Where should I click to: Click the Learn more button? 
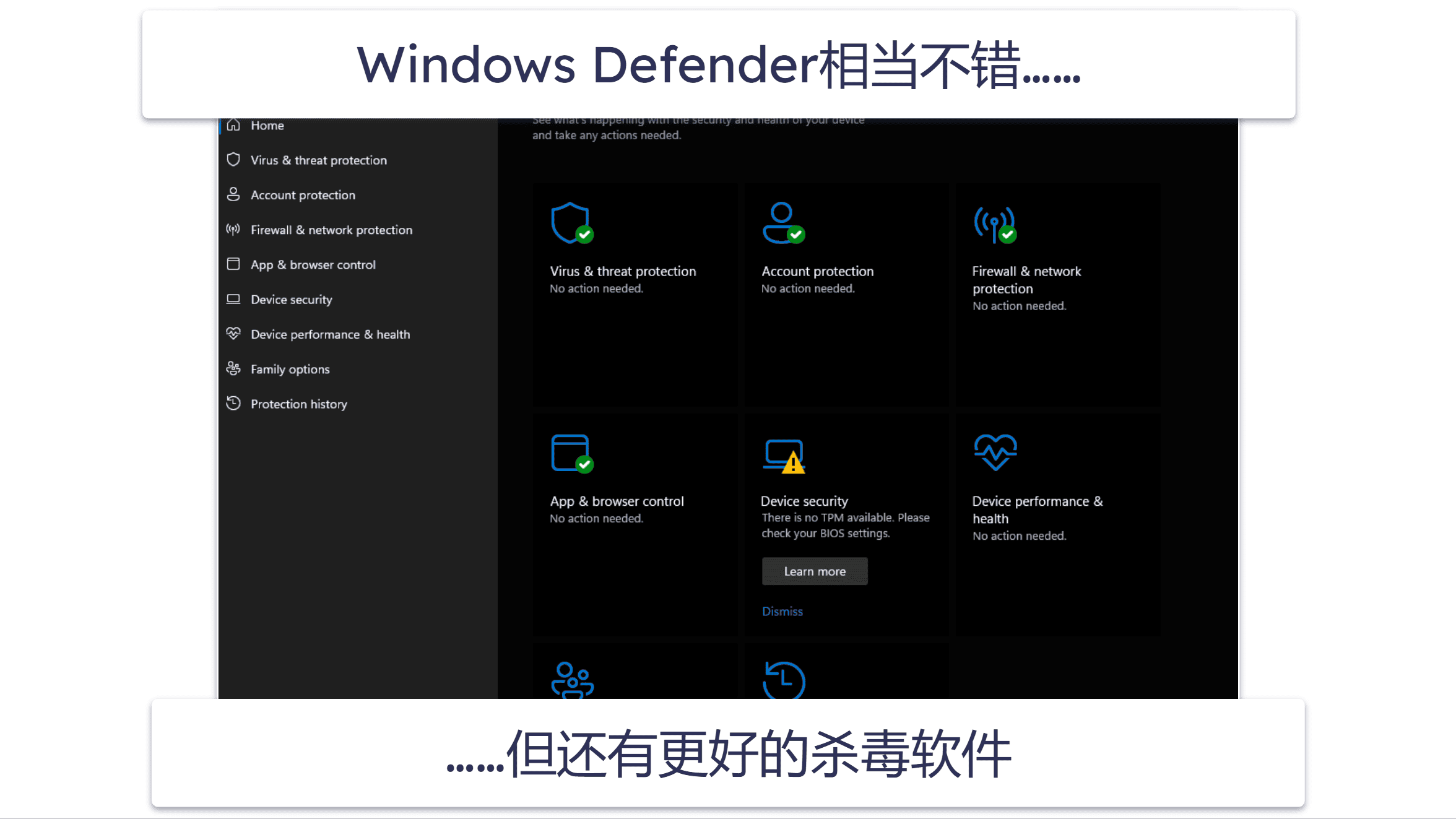[x=815, y=571]
